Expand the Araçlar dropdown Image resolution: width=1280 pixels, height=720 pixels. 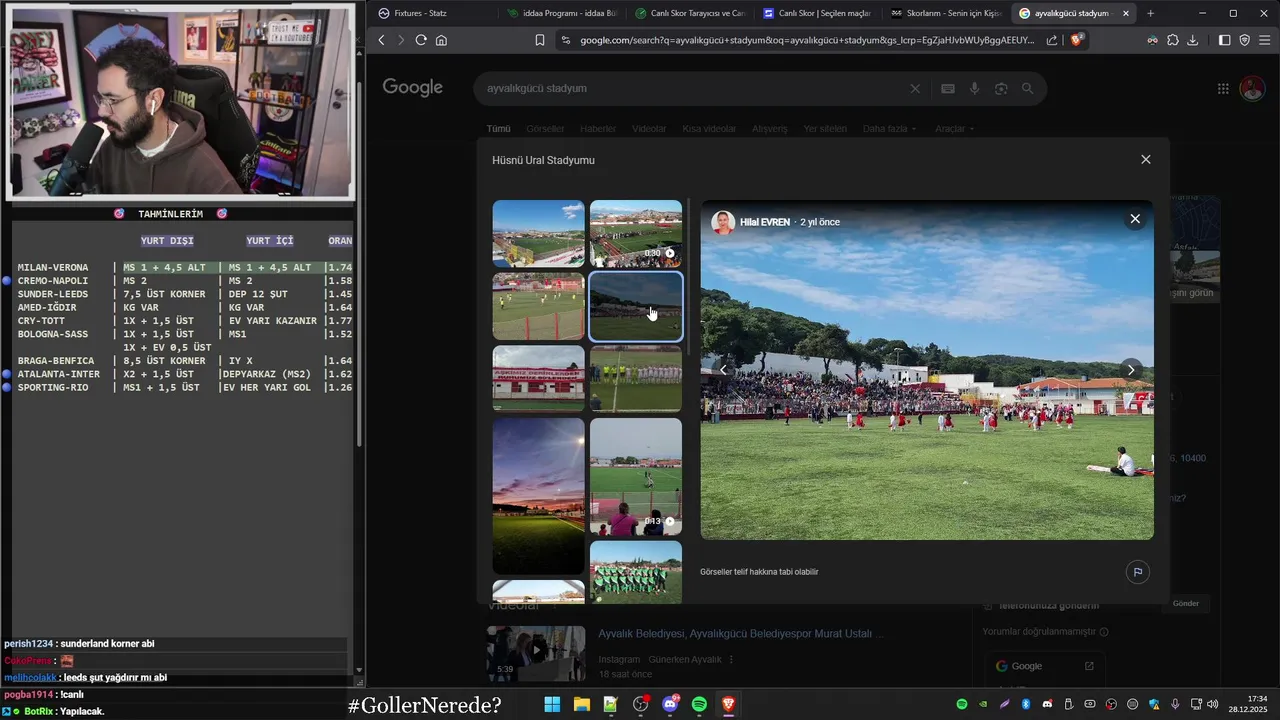coord(954,129)
